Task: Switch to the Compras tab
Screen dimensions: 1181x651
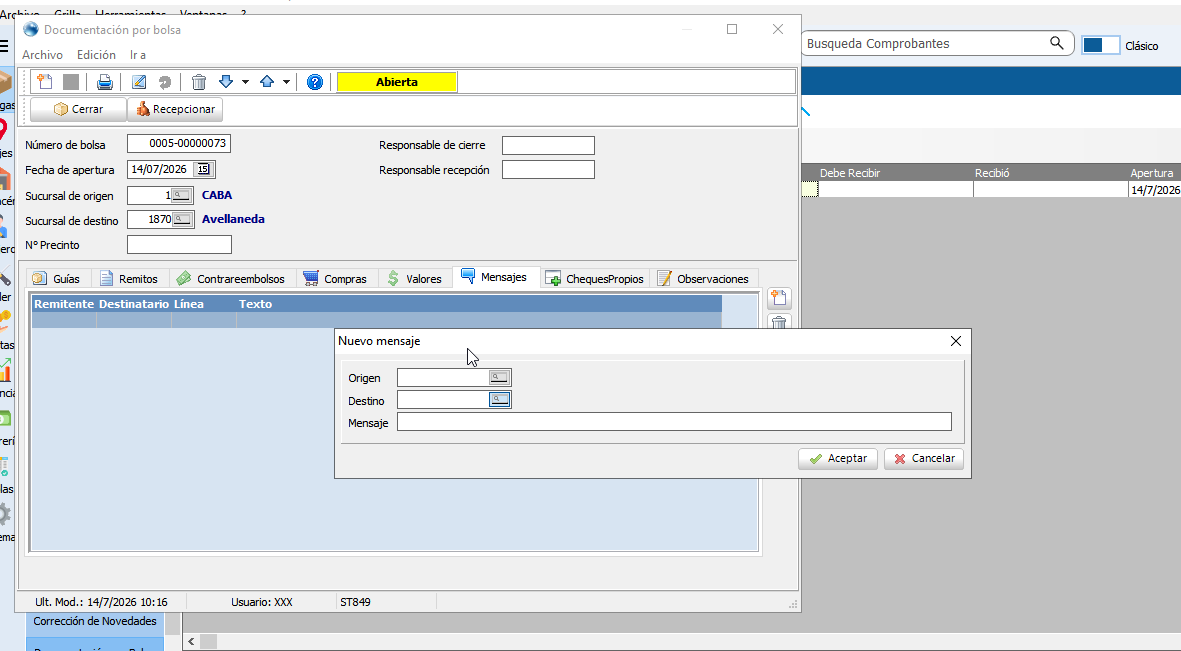Action: tap(335, 278)
